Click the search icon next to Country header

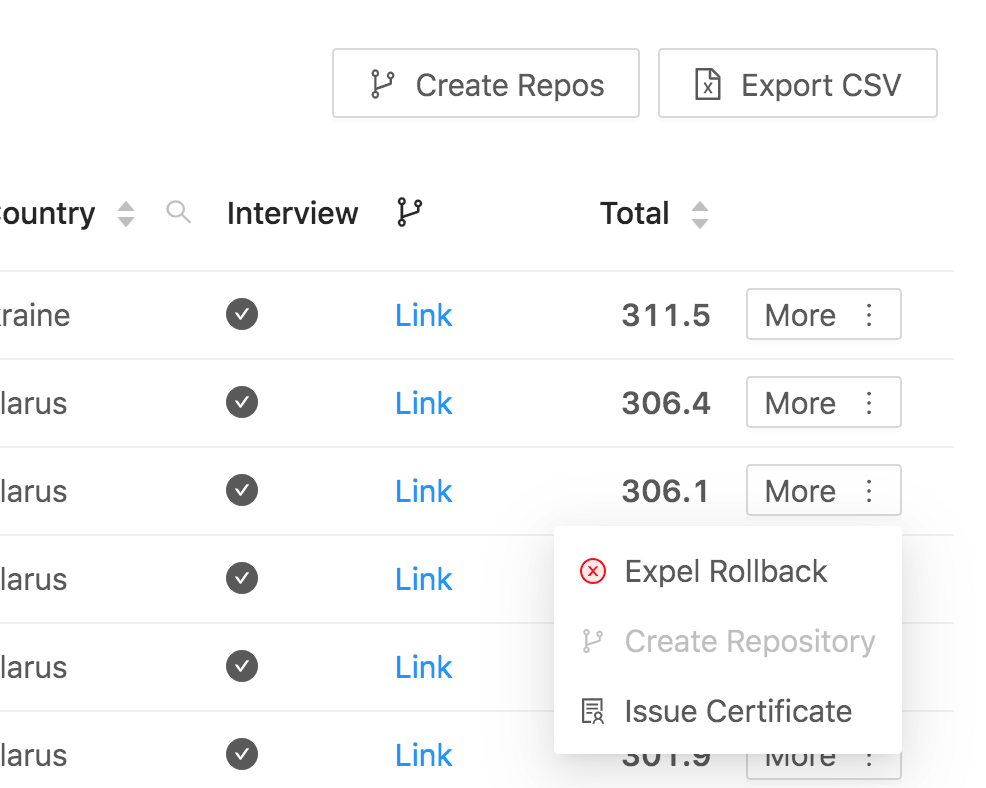(x=179, y=213)
